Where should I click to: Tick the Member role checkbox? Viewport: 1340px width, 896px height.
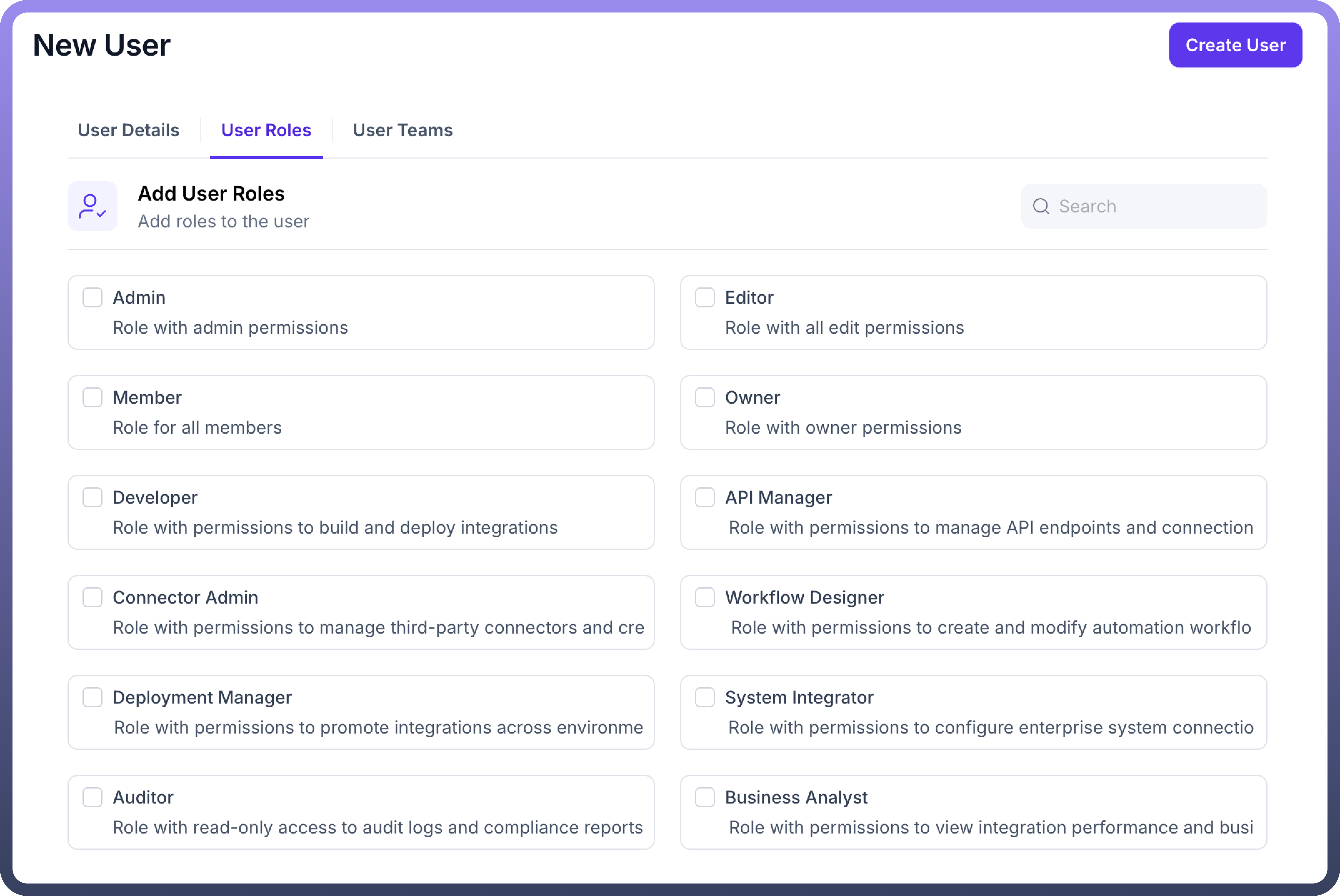point(92,398)
